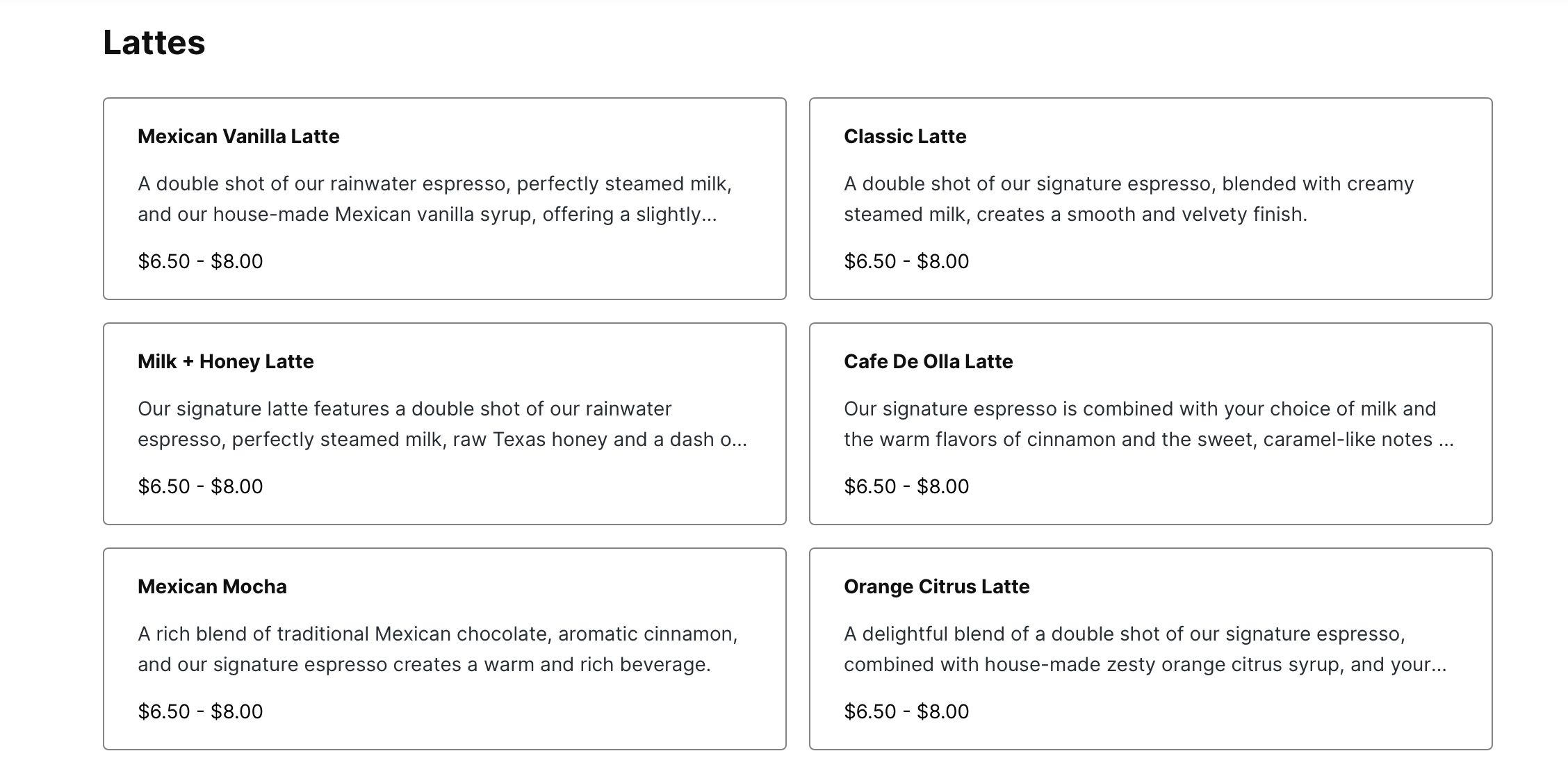Open the Milk + Honey Latte card
The image size is (1568, 767).
tap(445, 424)
